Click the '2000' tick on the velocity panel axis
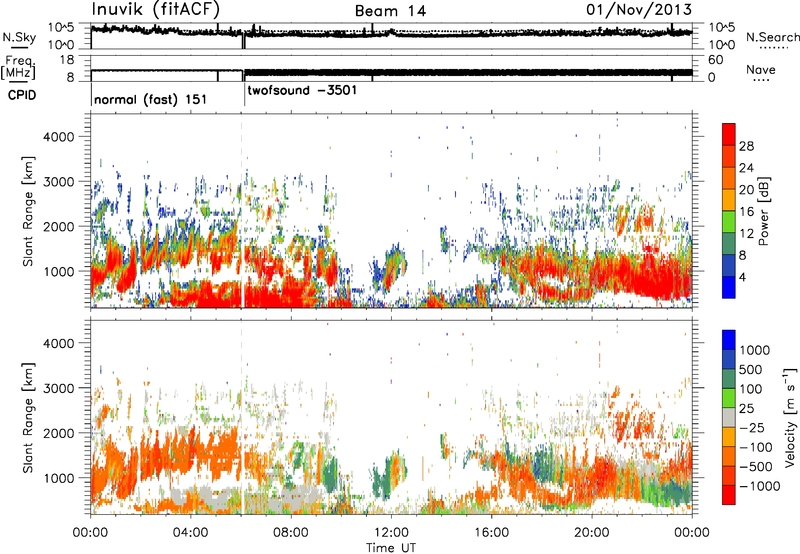Image resolution: width=800 pixels, height=554 pixels. click(59, 433)
